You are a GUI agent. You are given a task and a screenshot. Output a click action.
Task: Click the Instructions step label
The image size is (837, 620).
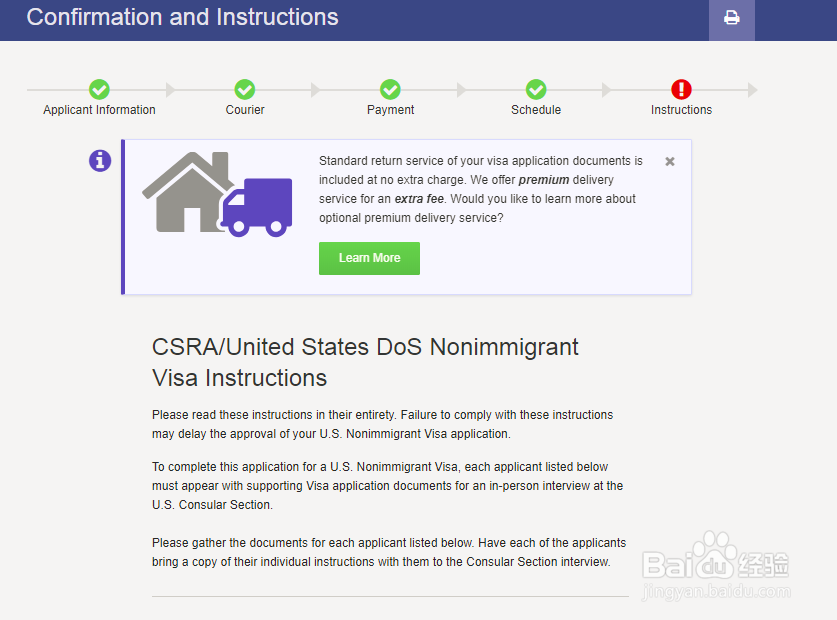(x=682, y=110)
